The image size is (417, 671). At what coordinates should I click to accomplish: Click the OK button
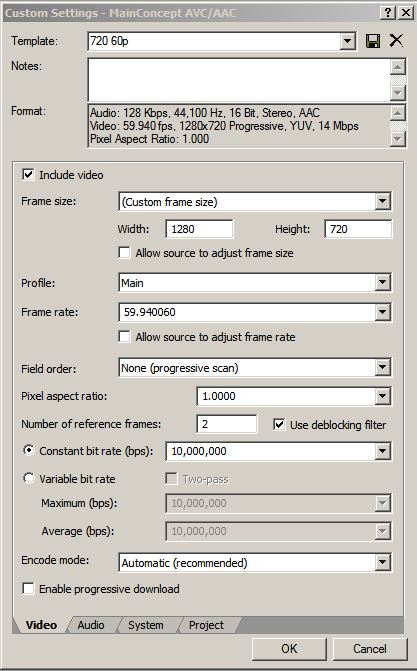(x=289, y=649)
